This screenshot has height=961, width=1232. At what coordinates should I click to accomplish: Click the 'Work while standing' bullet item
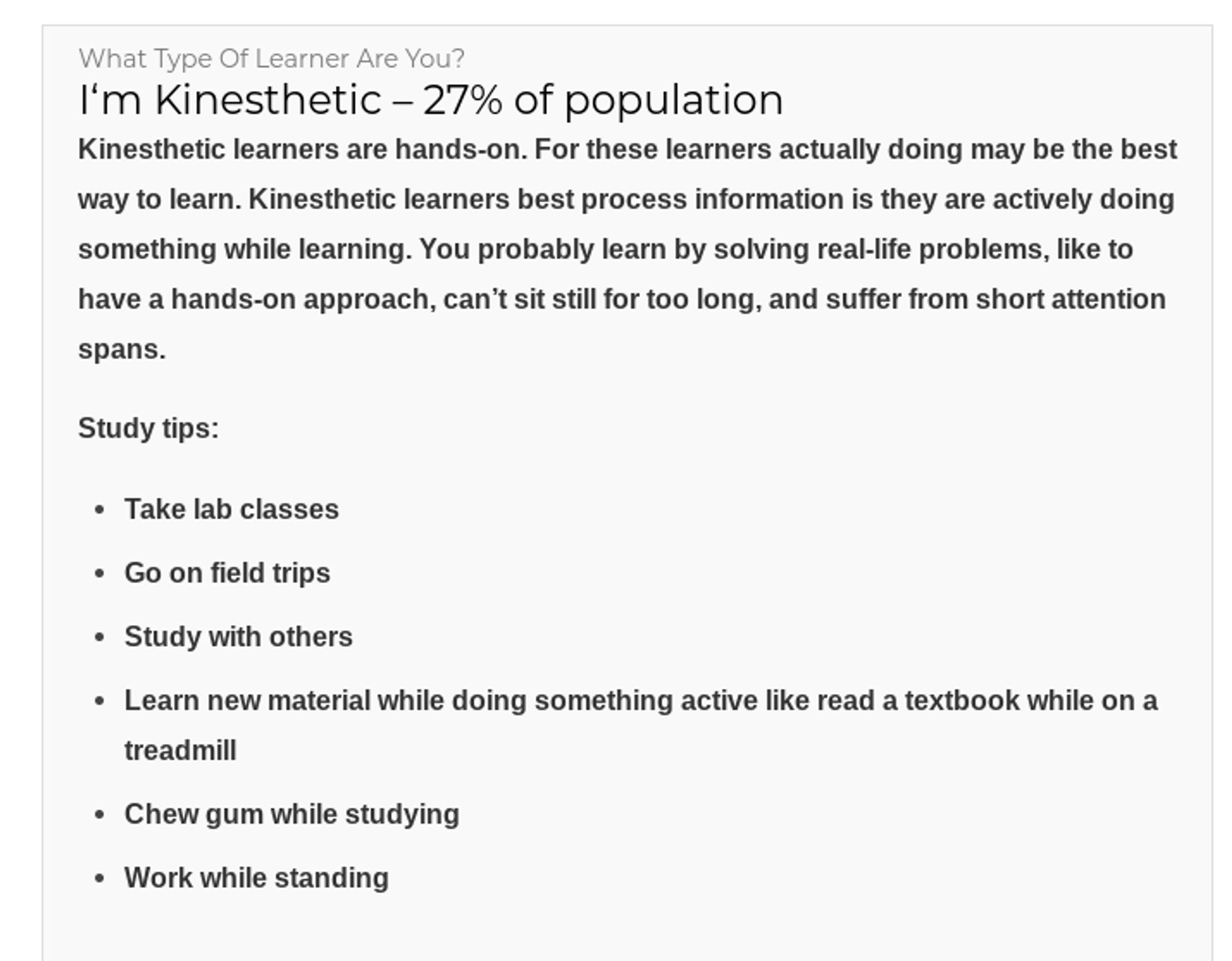pyautogui.click(x=257, y=878)
